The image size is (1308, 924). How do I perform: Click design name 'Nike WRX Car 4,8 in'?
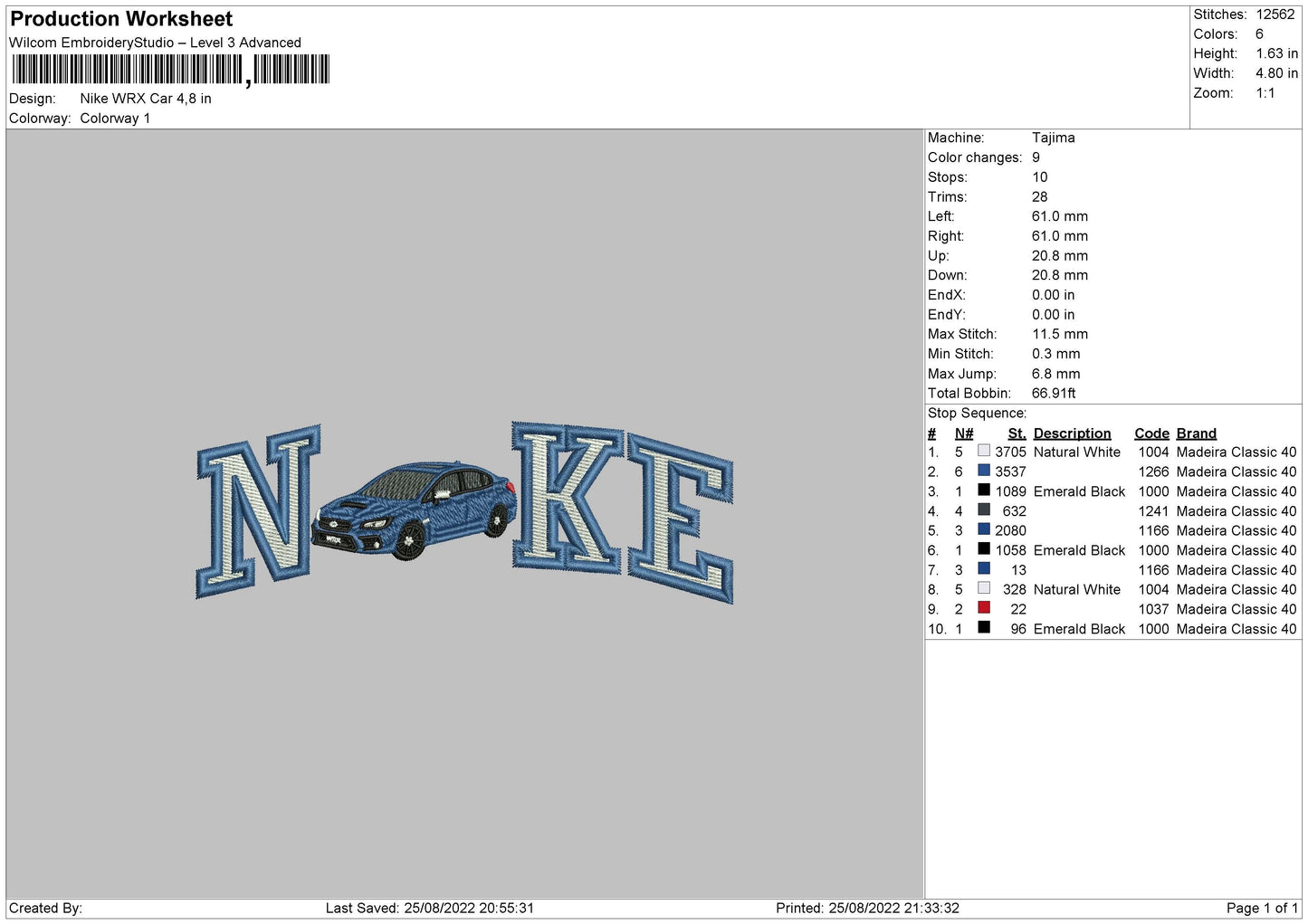(x=146, y=99)
